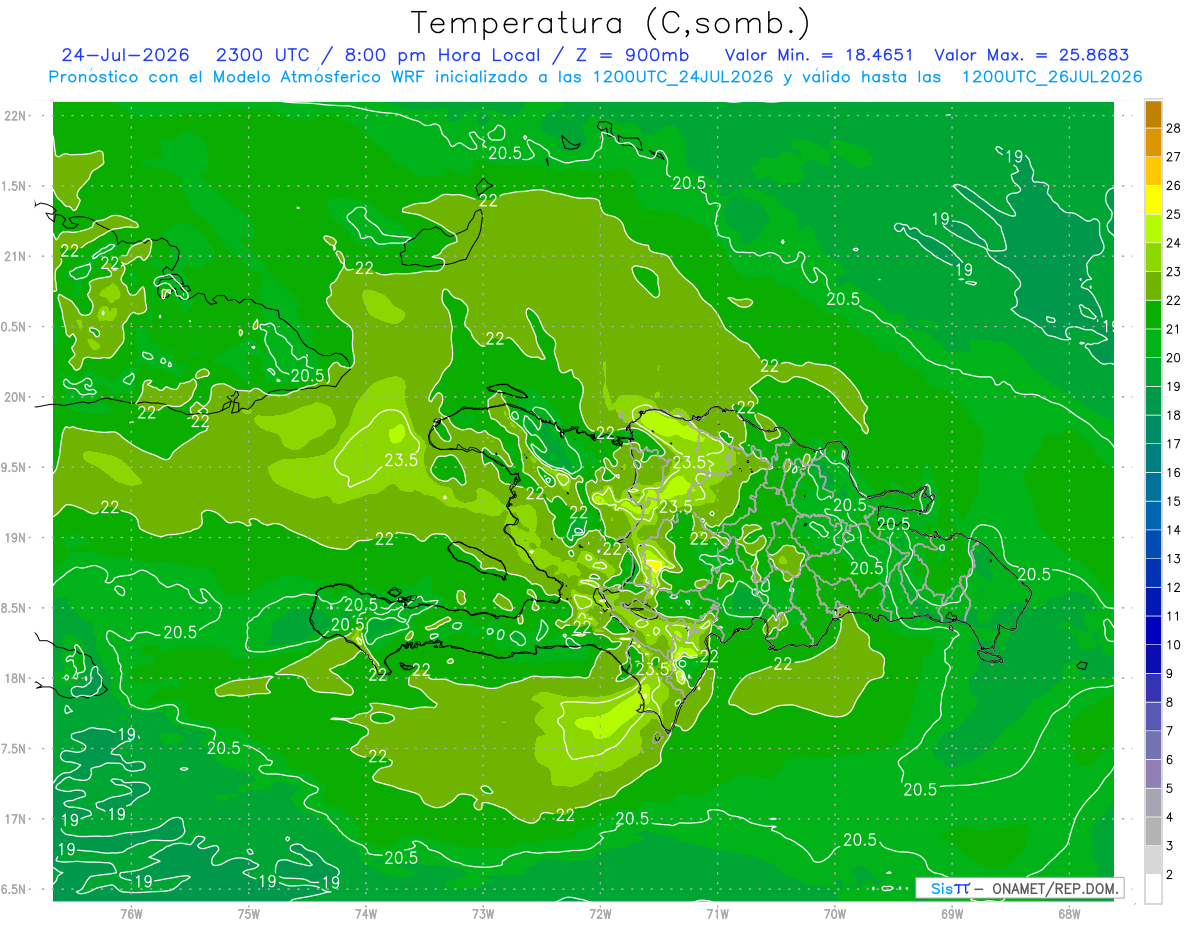Click the '1200UTC_26JUL2026' valid-until time
This screenshot has height=927, width=1200.
click(x=1052, y=77)
